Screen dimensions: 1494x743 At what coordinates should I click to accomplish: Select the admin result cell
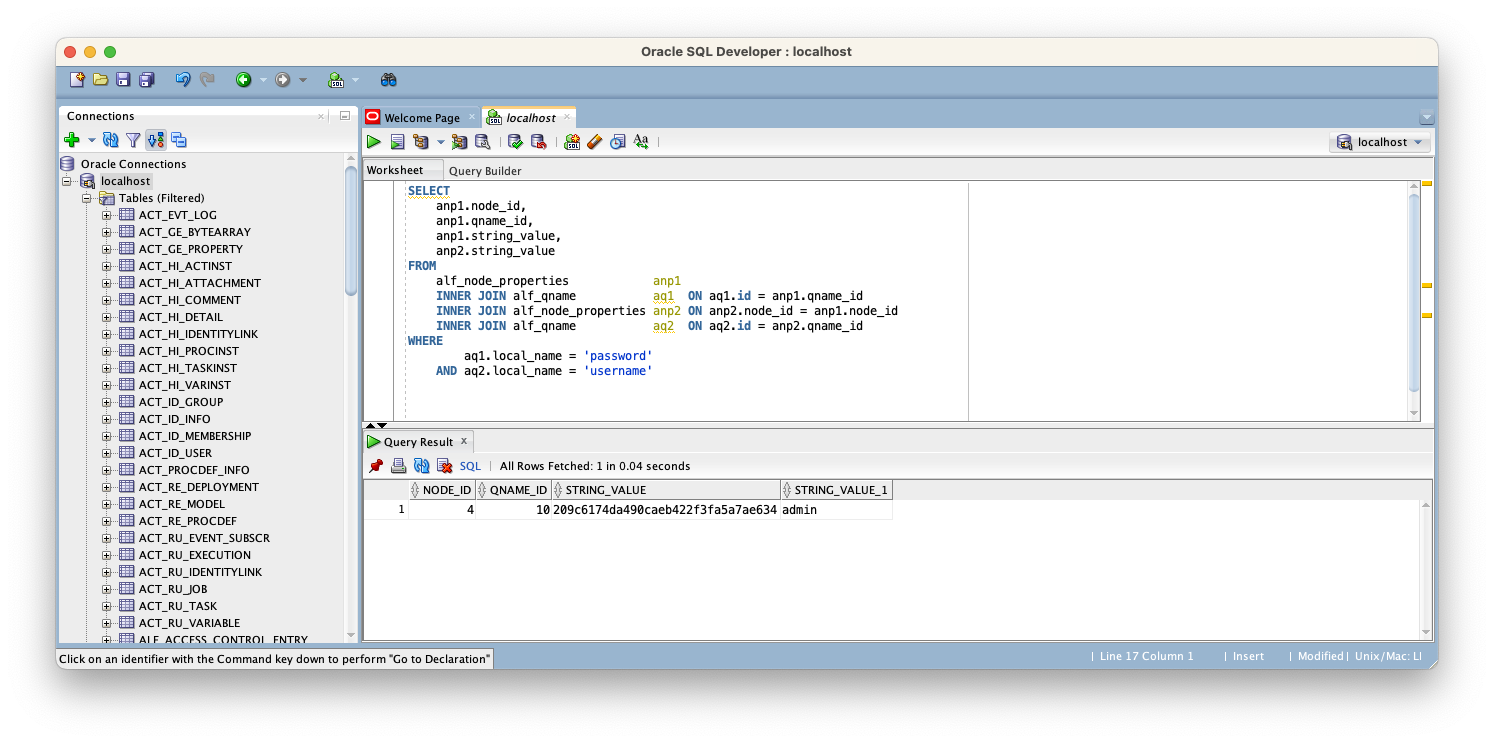(x=836, y=510)
